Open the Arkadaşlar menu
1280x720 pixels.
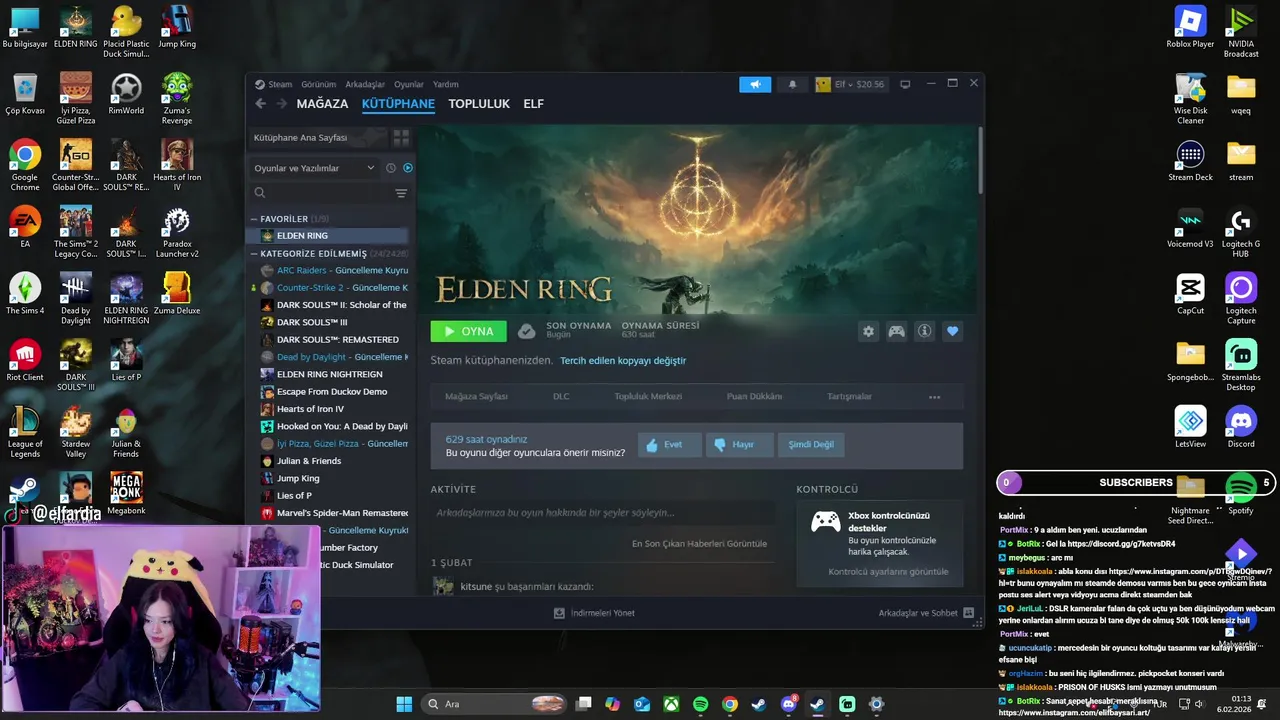(x=365, y=85)
